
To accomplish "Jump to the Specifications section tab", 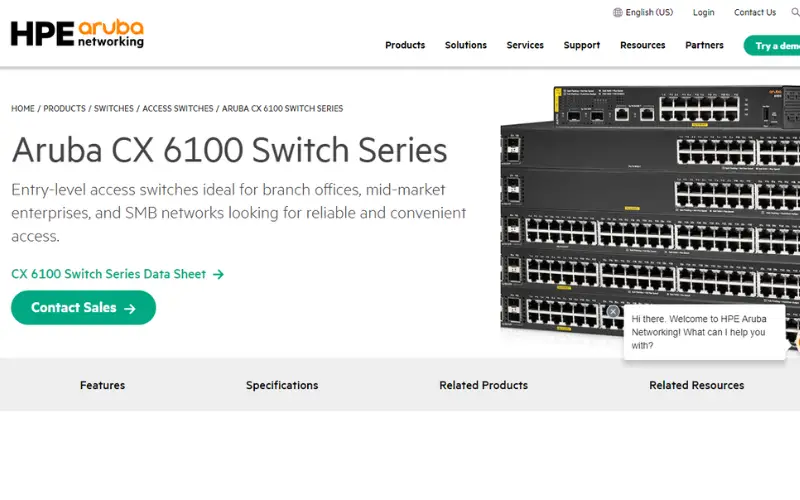I will point(282,385).
